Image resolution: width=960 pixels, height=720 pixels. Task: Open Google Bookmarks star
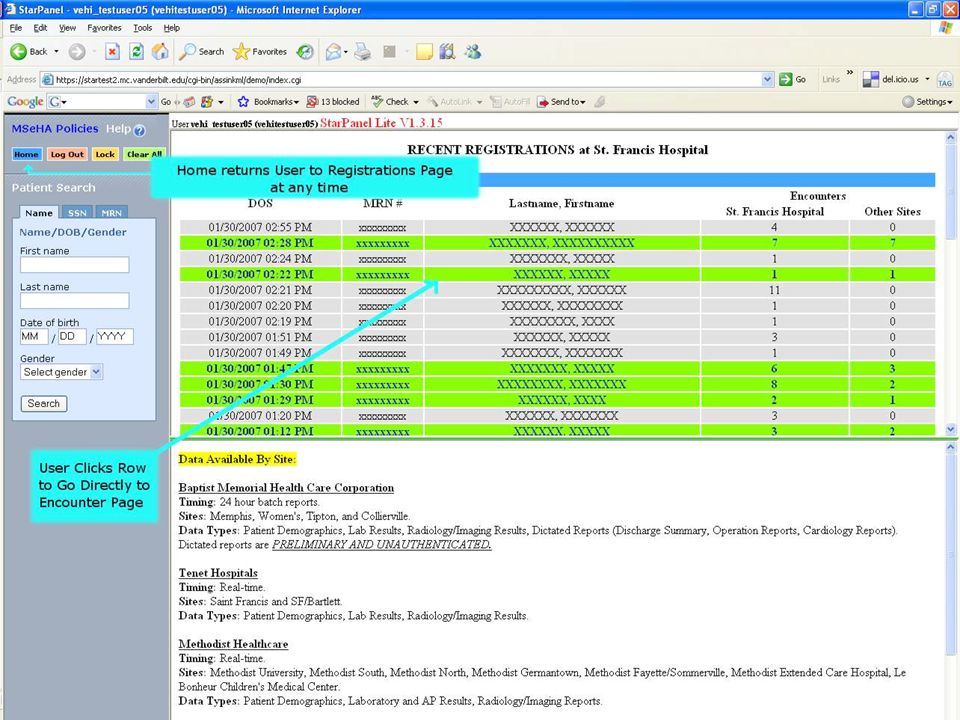click(243, 102)
